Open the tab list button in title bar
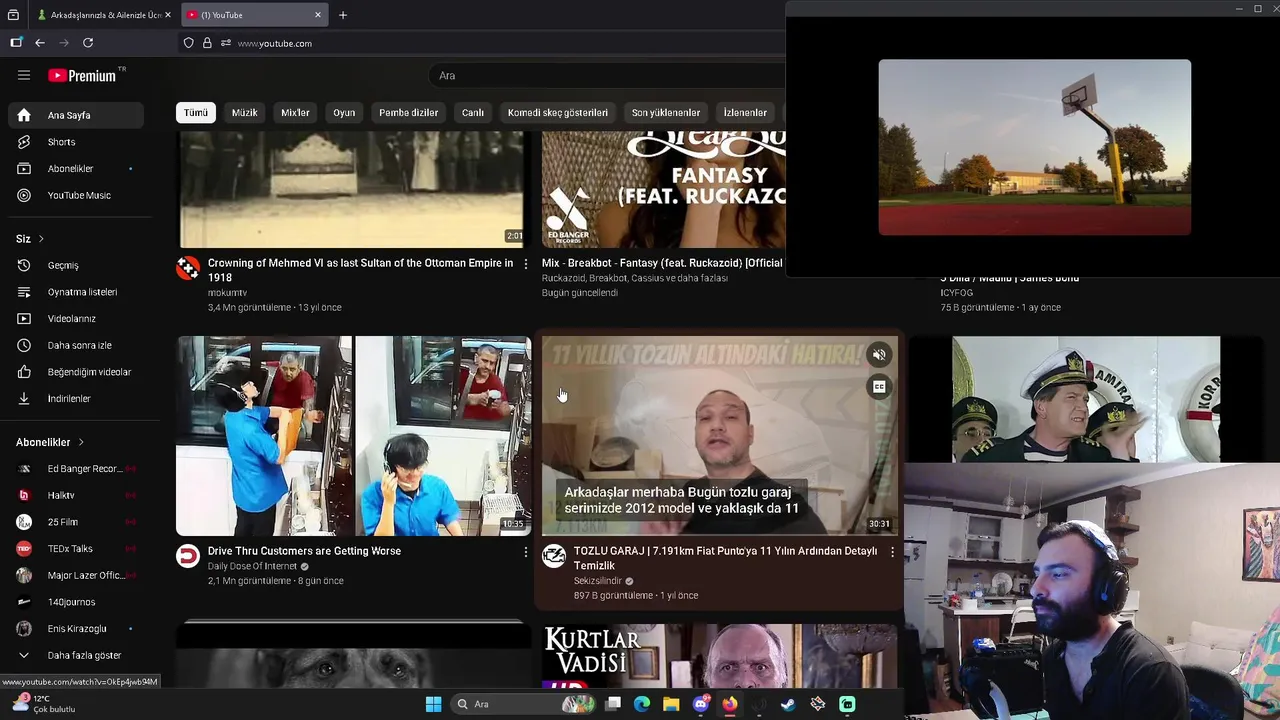This screenshot has width=1280, height=720. pyautogui.click(x=13, y=15)
